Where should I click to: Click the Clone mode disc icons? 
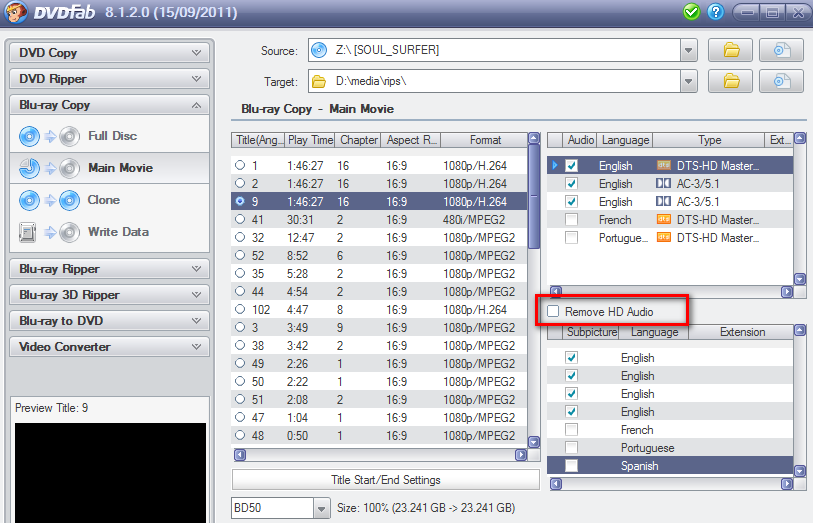click(49, 201)
